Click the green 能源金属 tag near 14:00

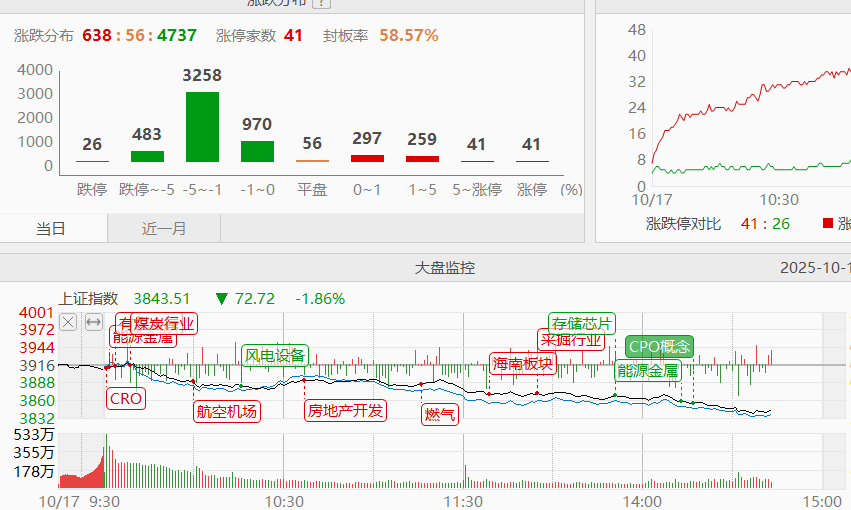[647, 371]
